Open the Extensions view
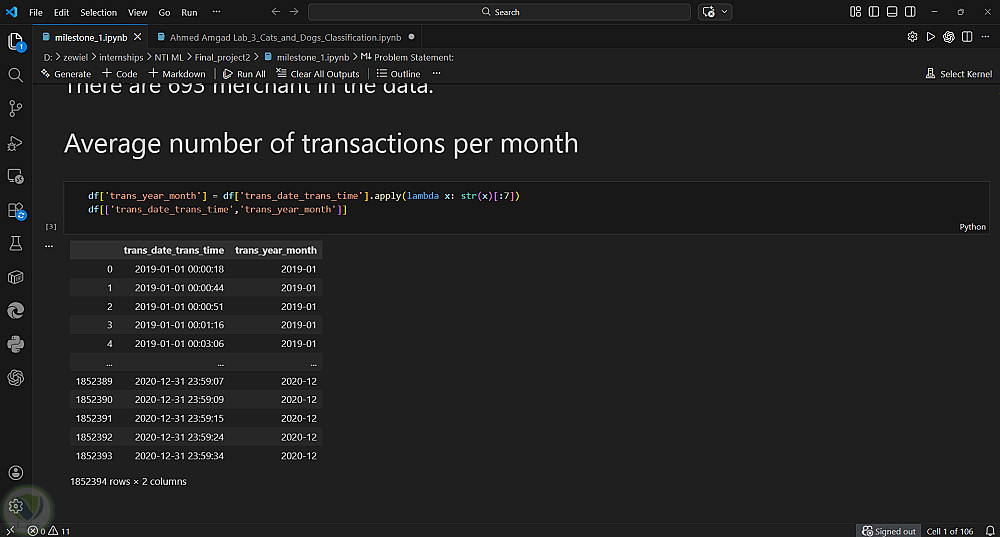The width and height of the screenshot is (1000, 537). coord(16,211)
